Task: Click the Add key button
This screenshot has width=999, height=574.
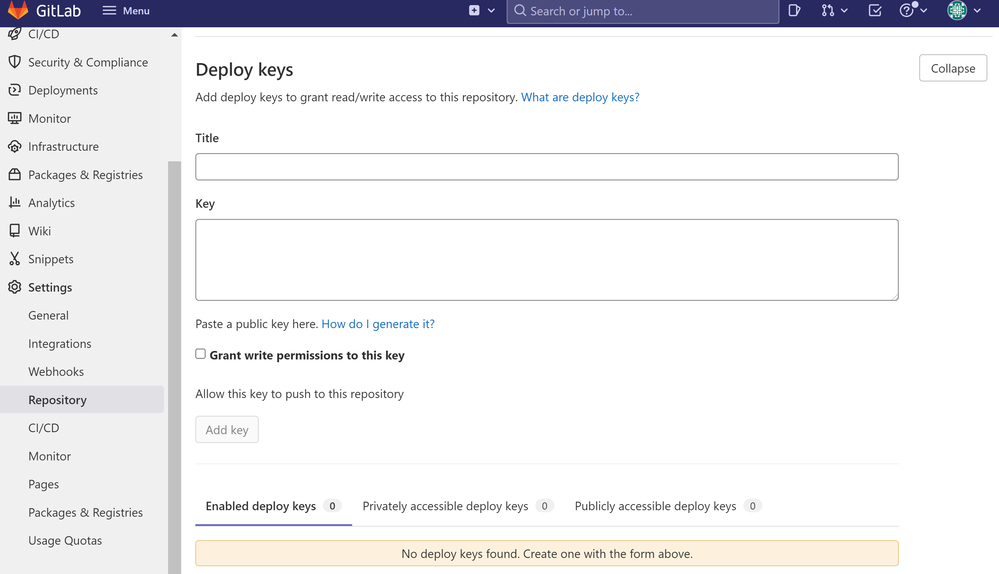Action: coord(227,429)
